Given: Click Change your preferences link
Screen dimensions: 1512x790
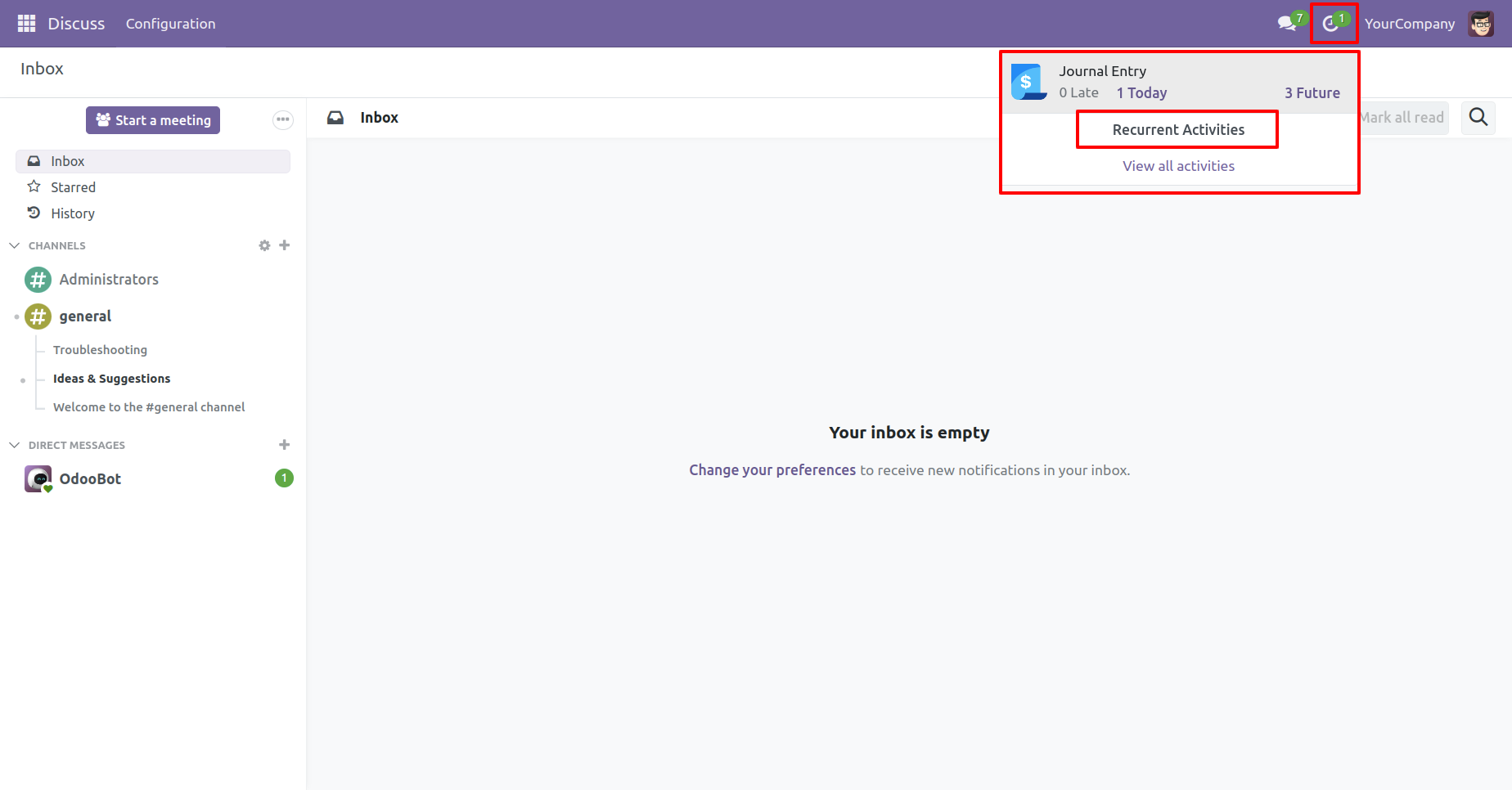Looking at the screenshot, I should [x=772, y=470].
